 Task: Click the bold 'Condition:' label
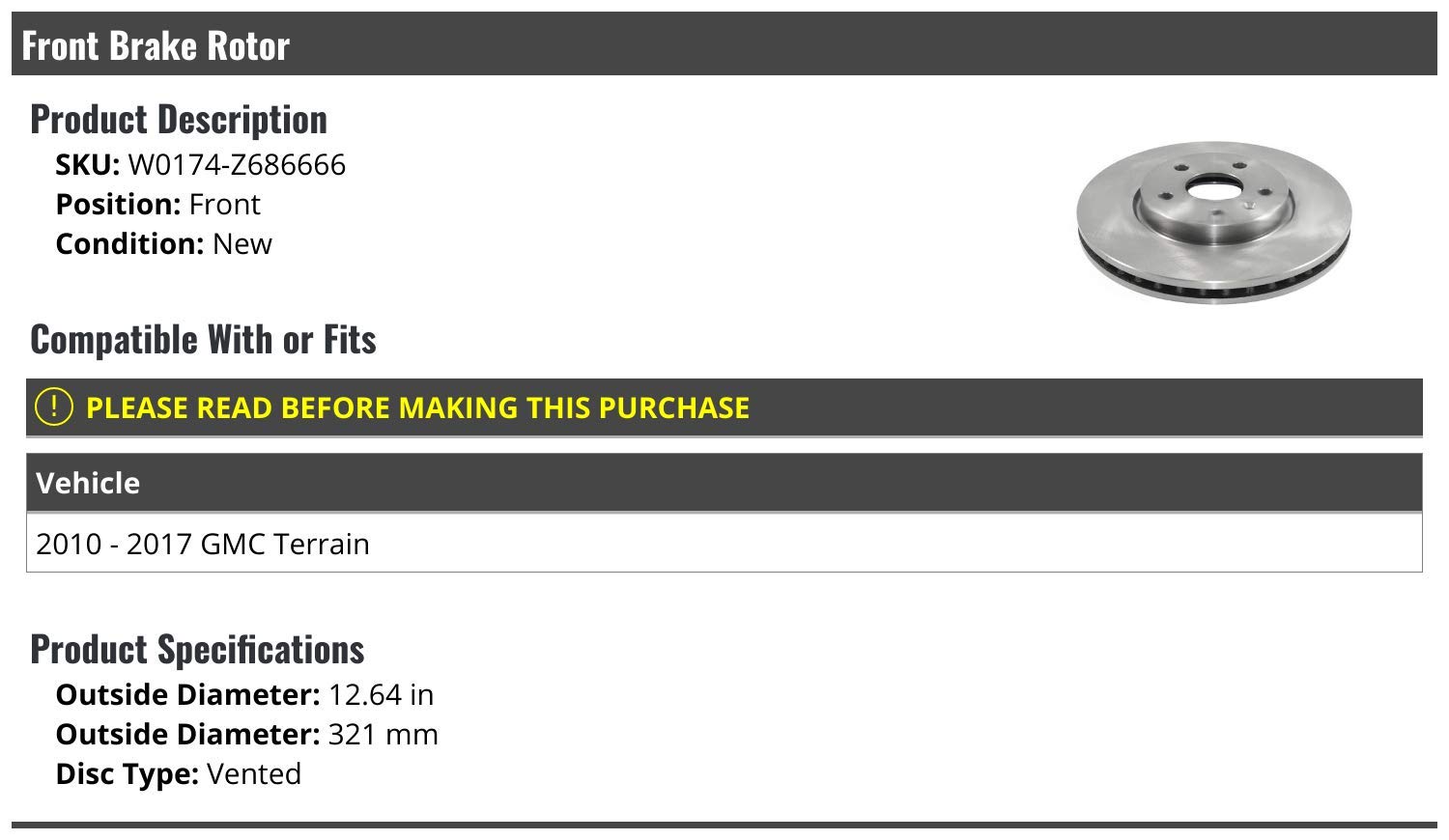tap(129, 244)
